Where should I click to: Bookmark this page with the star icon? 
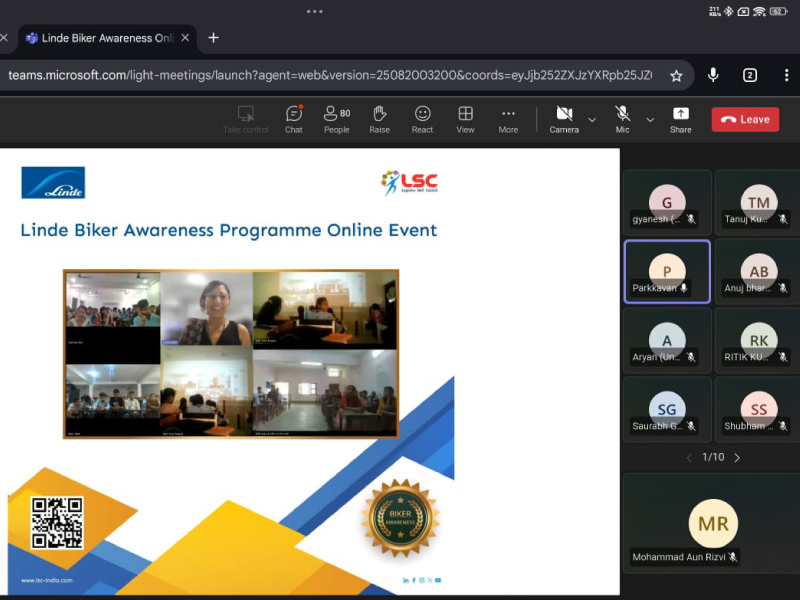pyautogui.click(x=676, y=76)
